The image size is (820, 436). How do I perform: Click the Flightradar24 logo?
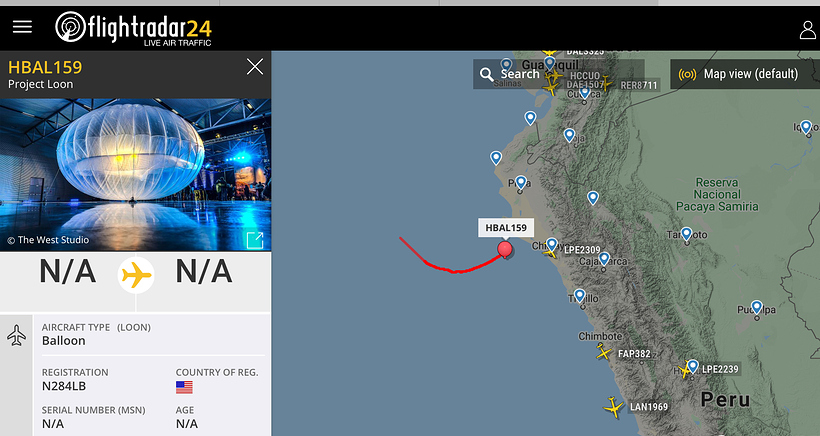[x=133, y=28]
